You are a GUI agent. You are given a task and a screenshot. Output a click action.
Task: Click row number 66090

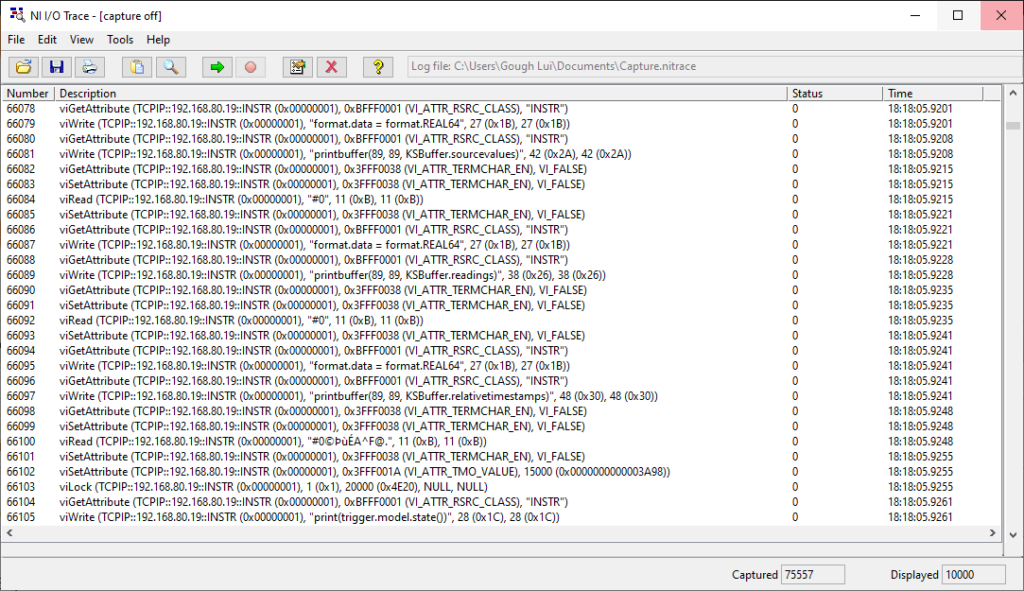click(x=21, y=290)
